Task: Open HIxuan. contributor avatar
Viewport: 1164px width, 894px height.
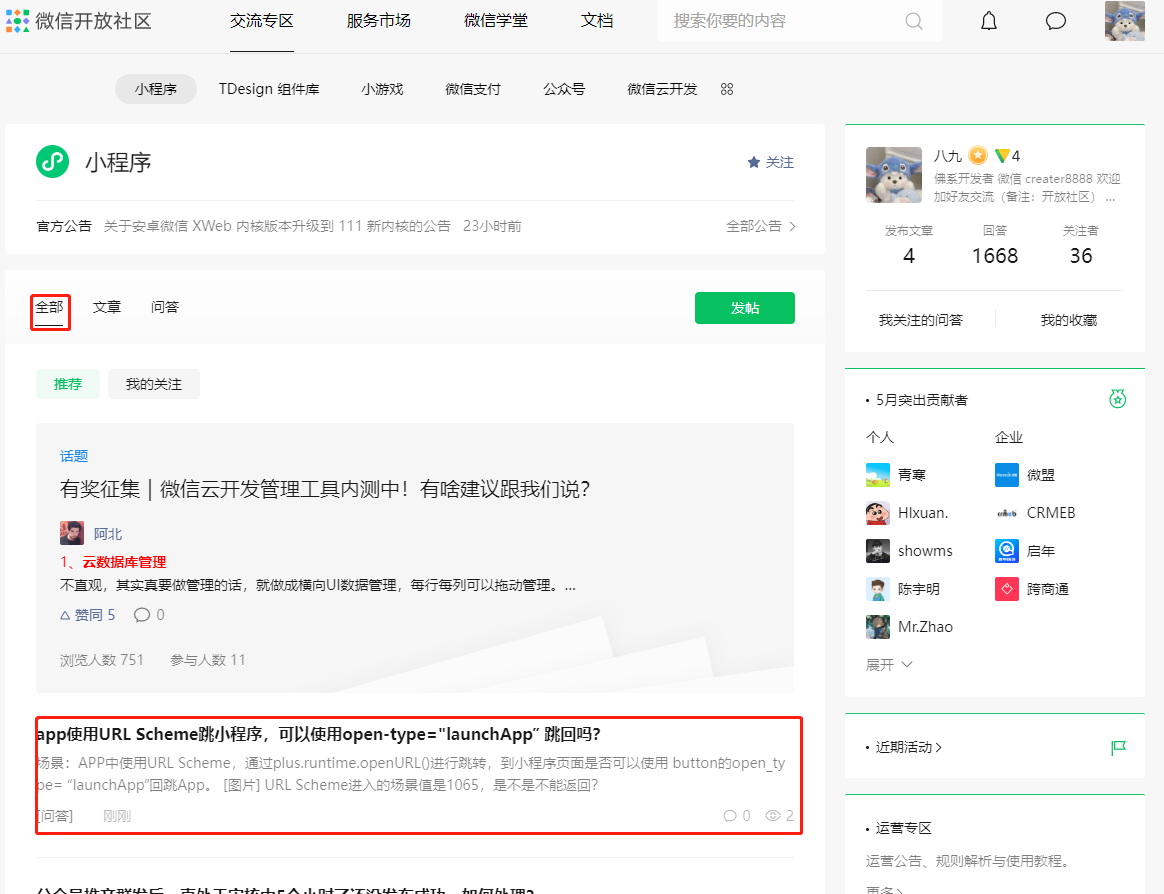Action: [878, 512]
